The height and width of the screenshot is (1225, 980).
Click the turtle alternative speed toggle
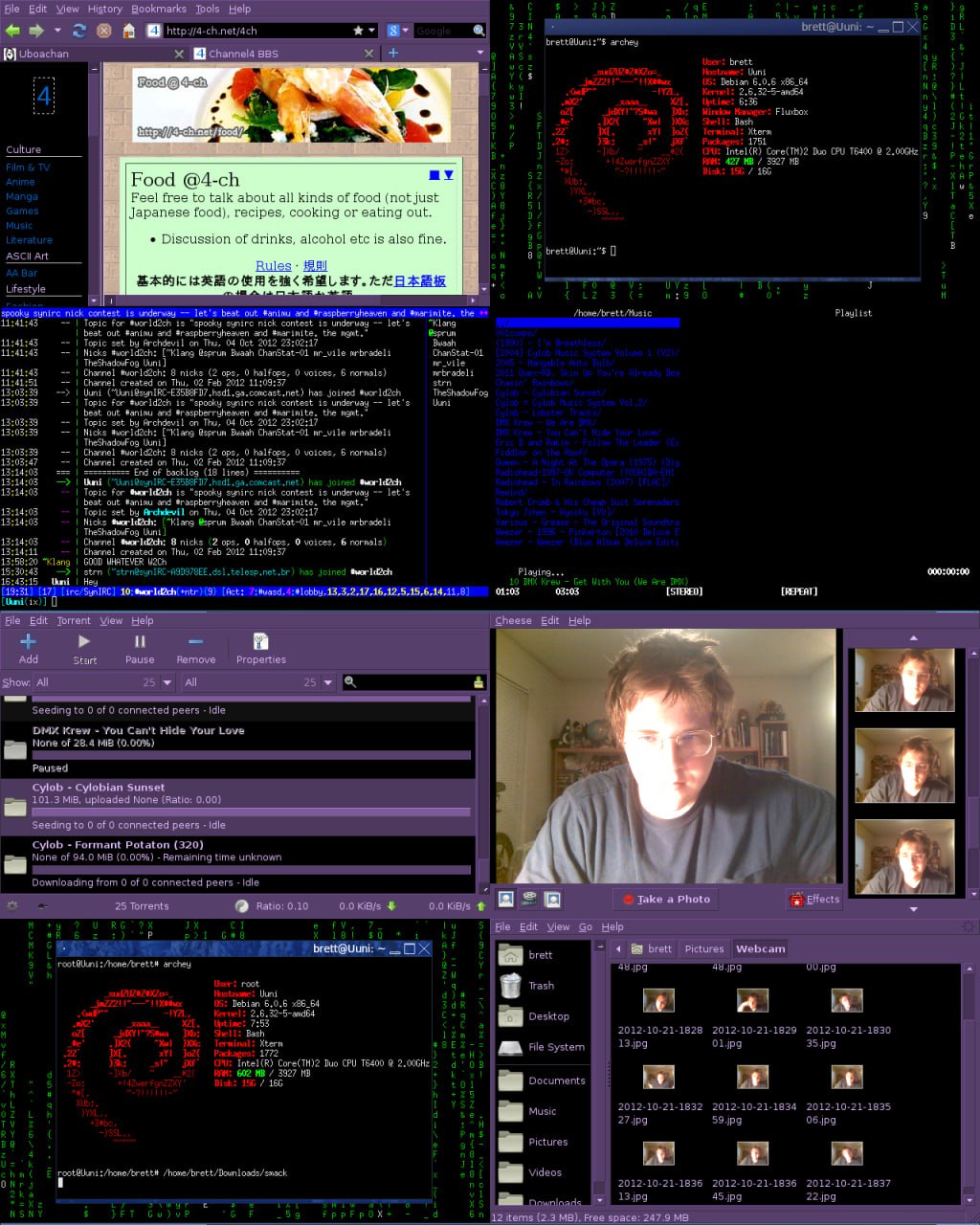42,905
